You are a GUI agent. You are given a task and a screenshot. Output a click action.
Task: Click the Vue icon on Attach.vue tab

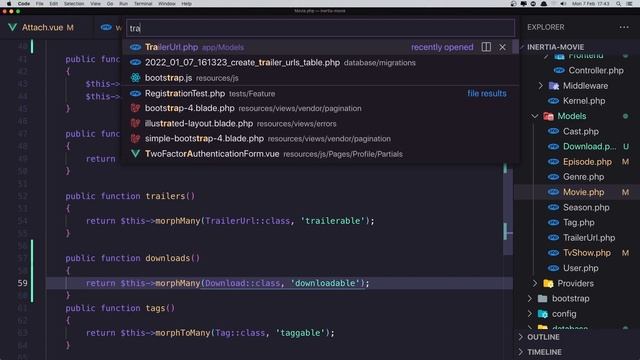(13, 27)
